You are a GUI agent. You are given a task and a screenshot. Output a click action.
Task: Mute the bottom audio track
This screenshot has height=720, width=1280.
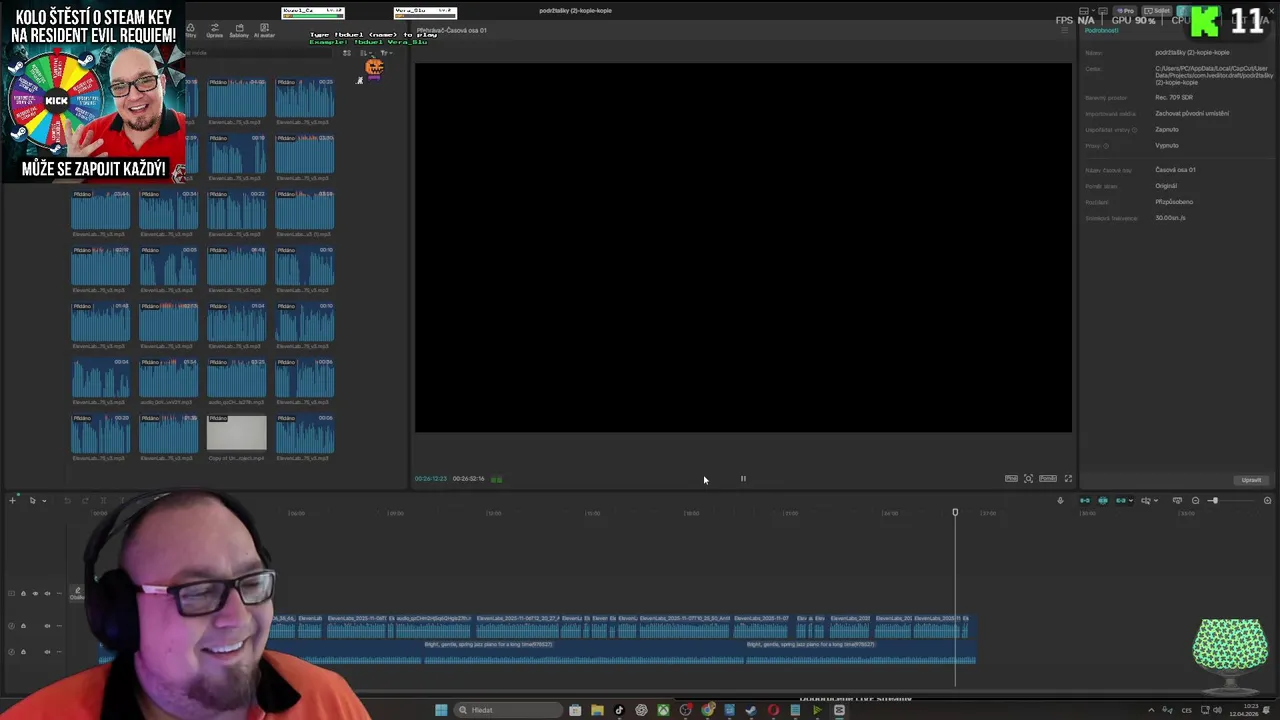(x=47, y=652)
